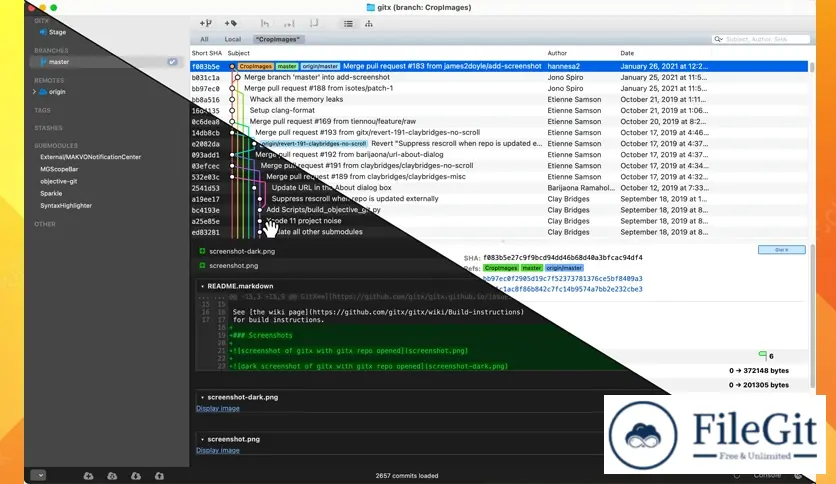Switch to the tree view icon
This screenshot has width=836, height=484.
(368, 23)
